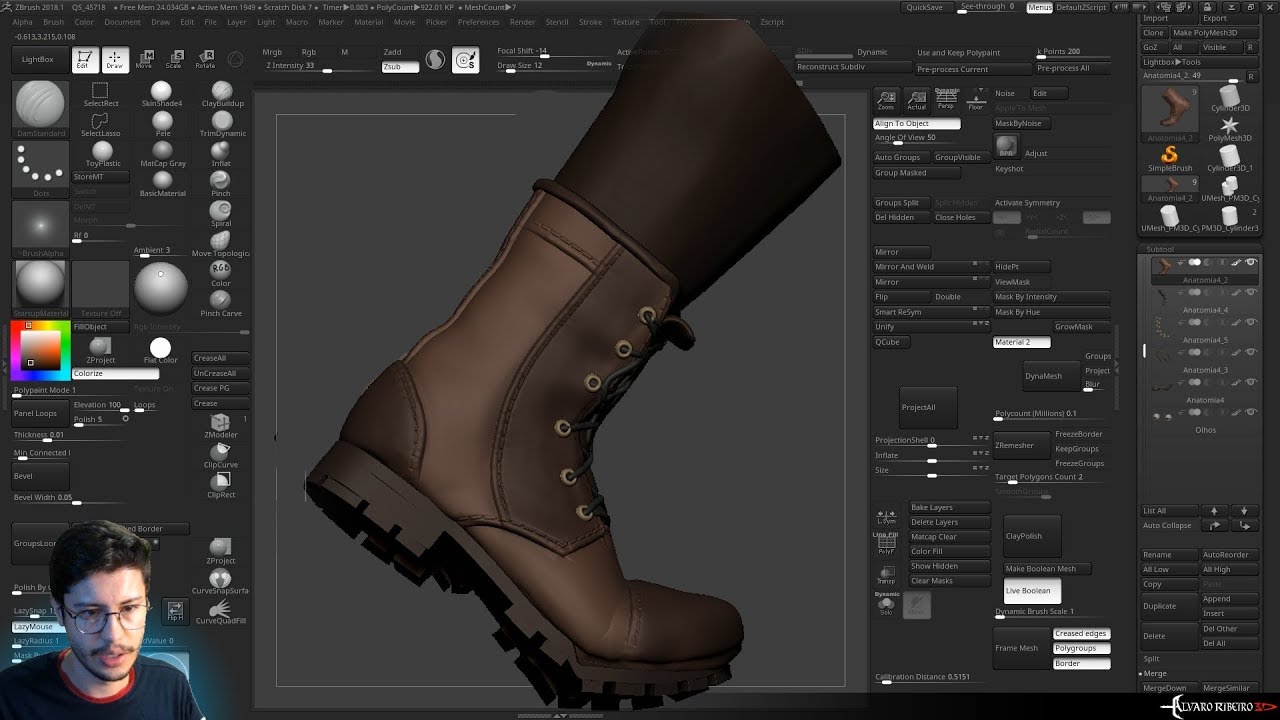Toggle the Persp perspective view

tap(946, 98)
